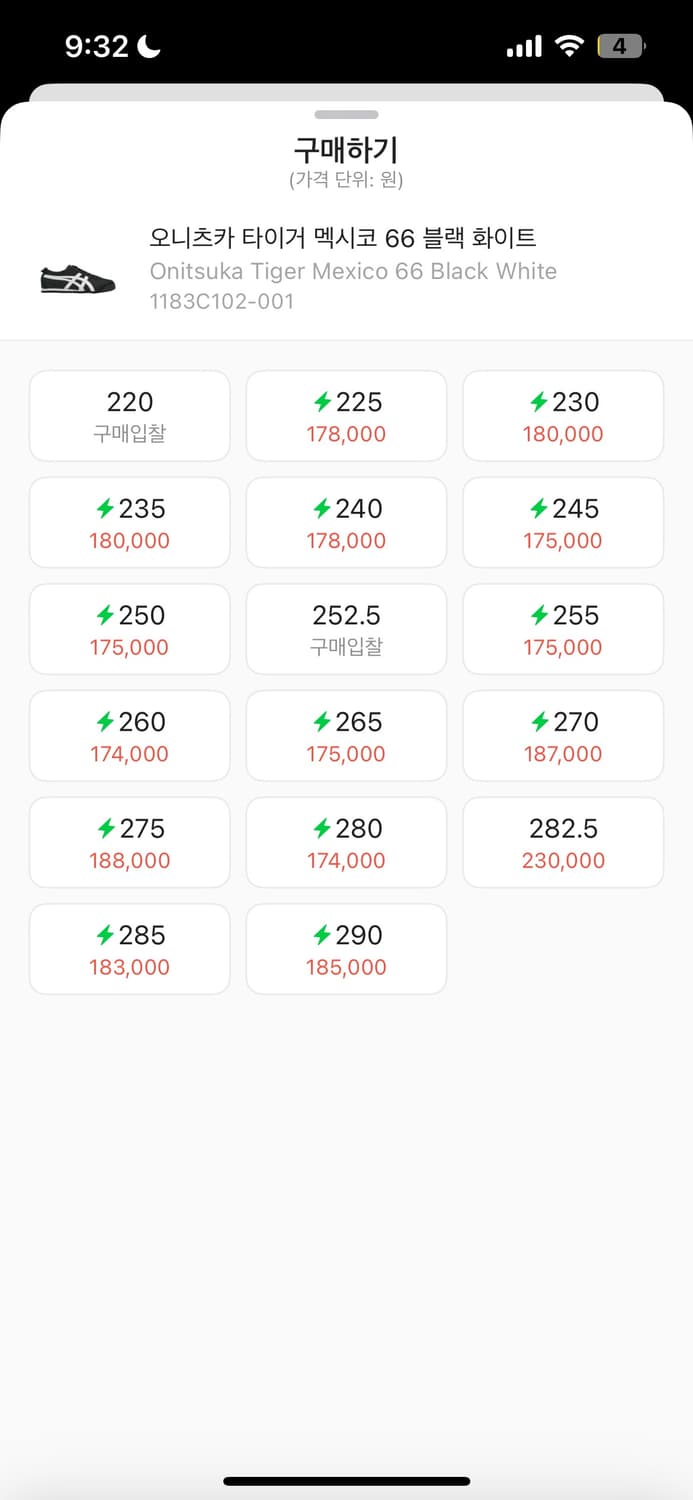Select size 252.5 marked 구매입찰
Image resolution: width=693 pixels, height=1500 pixels.
pos(346,629)
